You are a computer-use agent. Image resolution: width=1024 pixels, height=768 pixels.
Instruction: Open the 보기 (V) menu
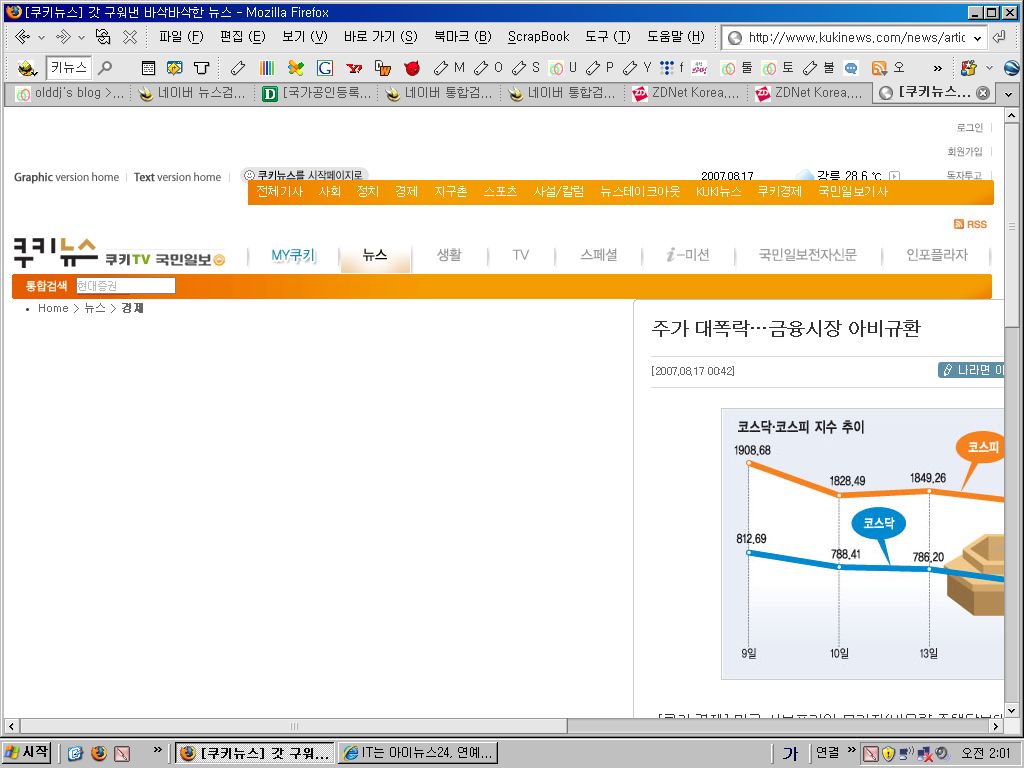[304, 37]
